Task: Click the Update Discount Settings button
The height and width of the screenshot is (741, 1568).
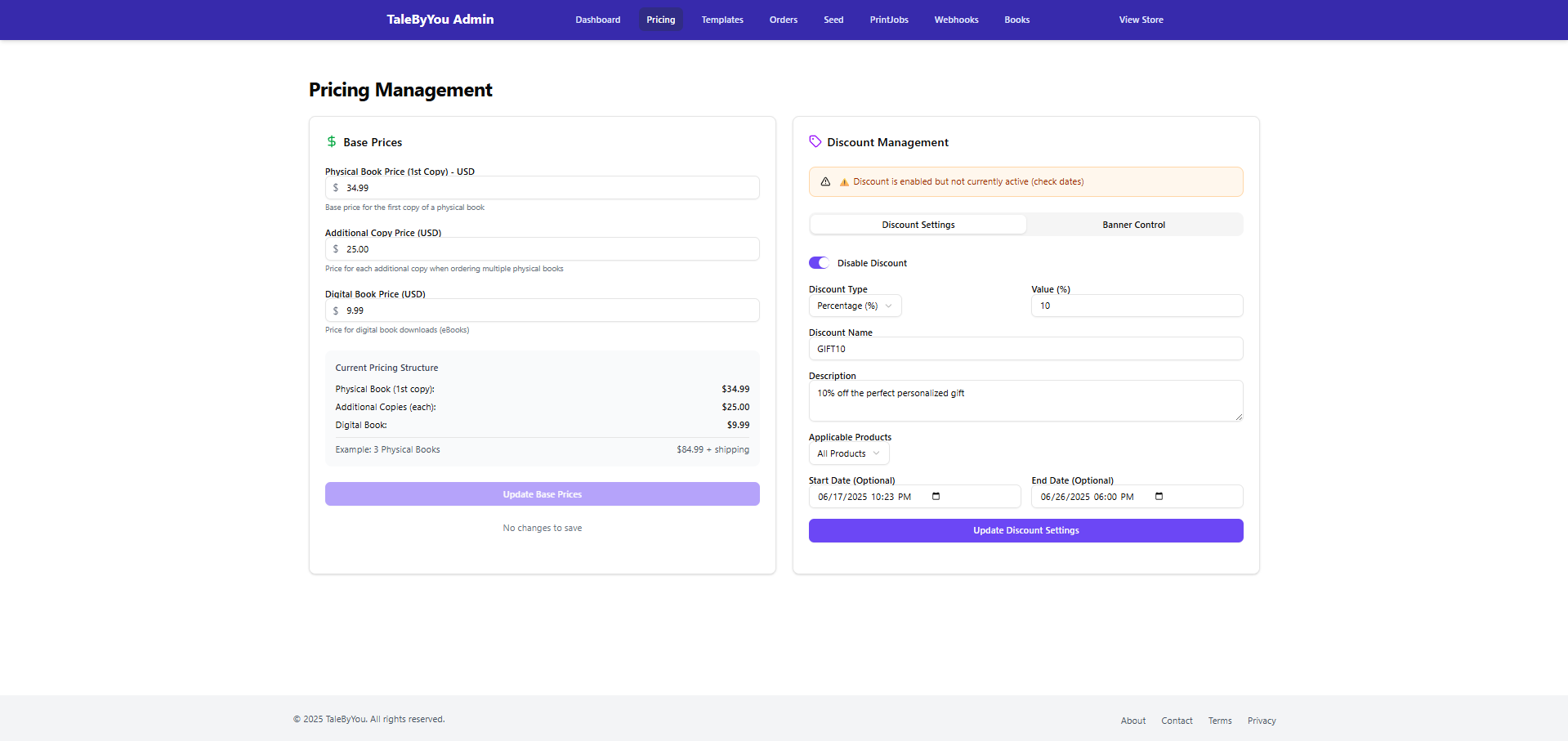Action: coord(1025,530)
